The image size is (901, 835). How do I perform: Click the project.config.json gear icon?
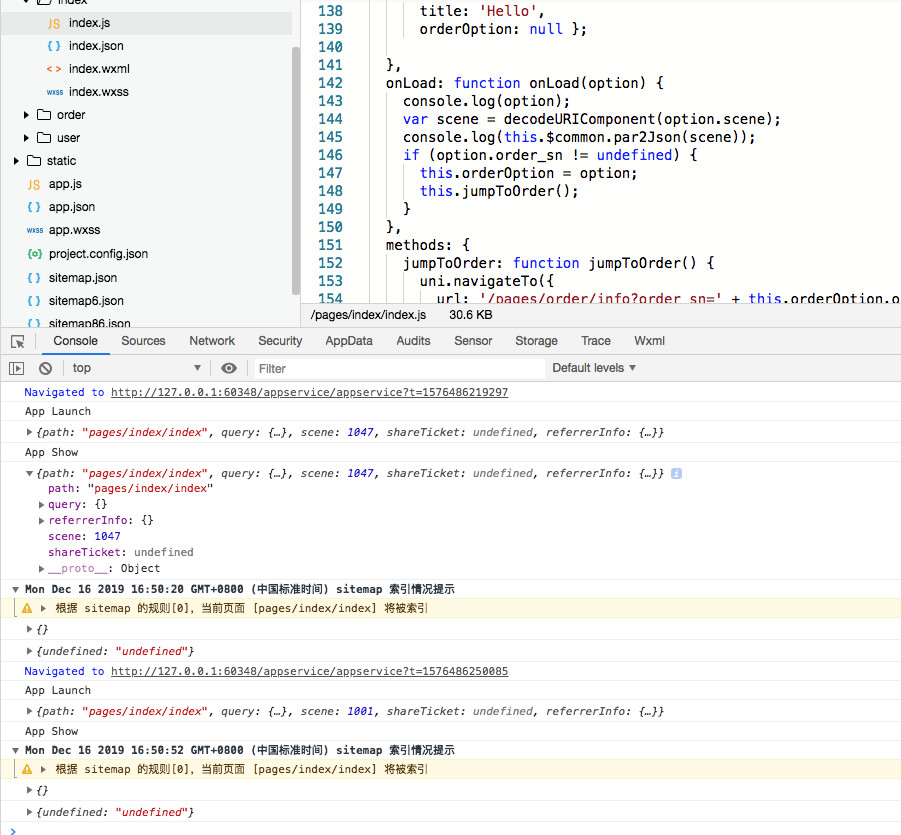(x=34, y=254)
